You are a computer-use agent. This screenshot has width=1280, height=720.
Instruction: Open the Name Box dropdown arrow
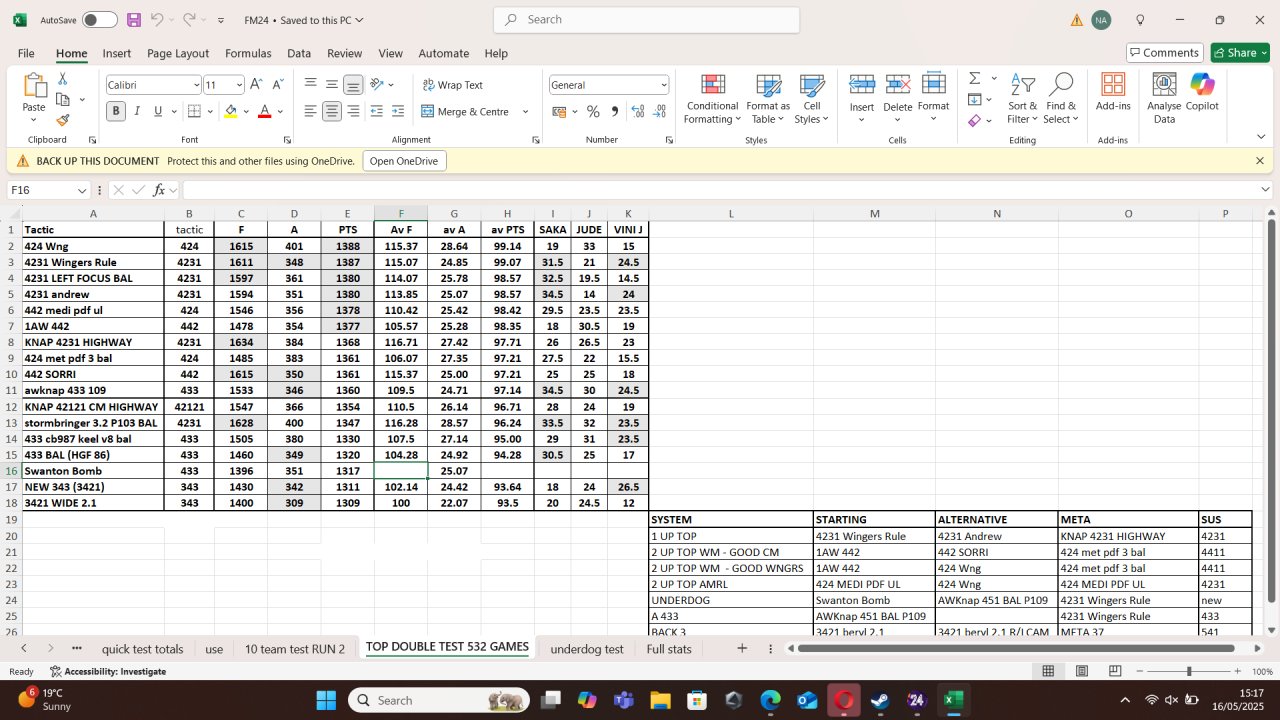point(82,190)
